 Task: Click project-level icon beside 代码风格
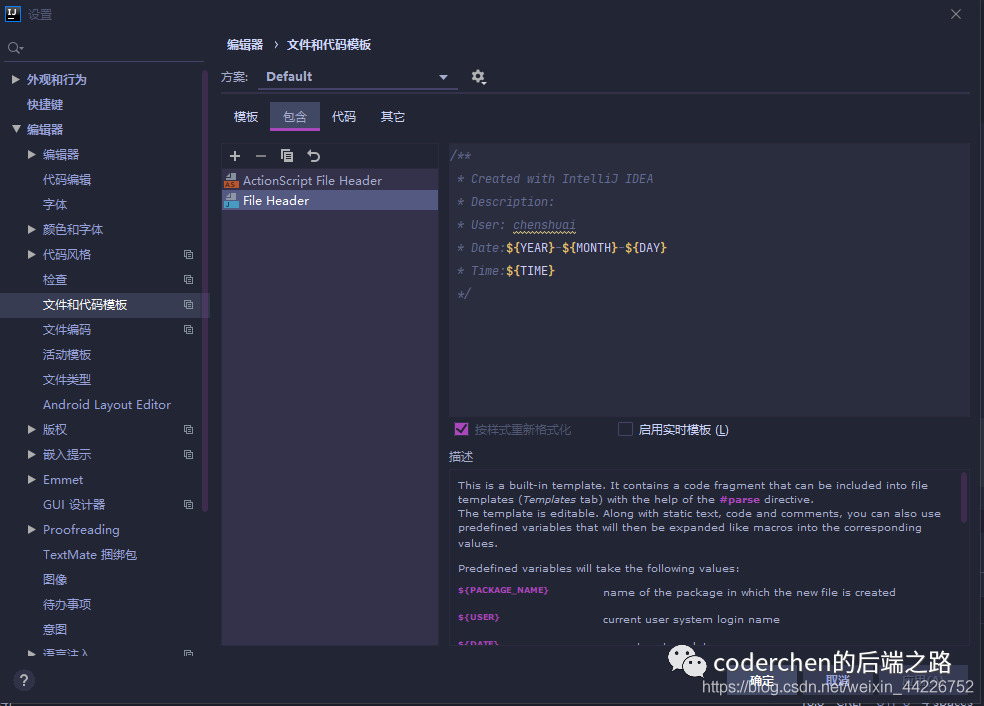[x=188, y=254]
